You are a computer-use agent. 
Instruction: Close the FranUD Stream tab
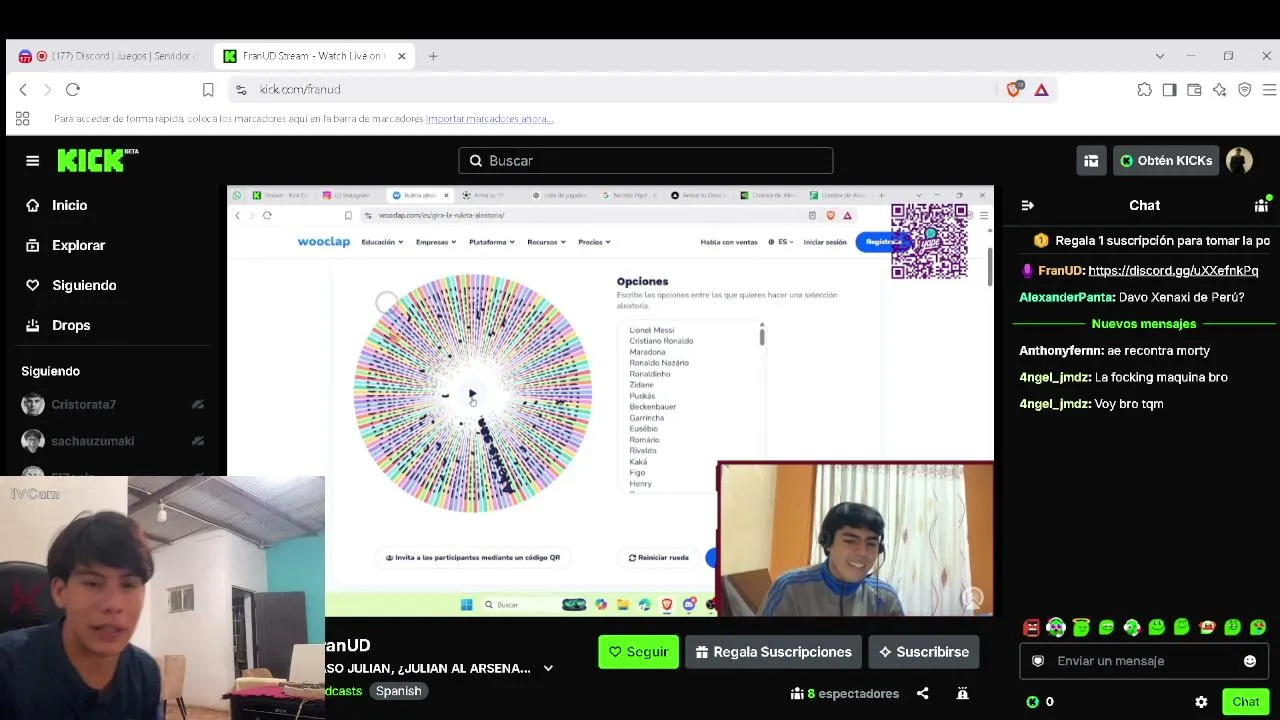(402, 56)
